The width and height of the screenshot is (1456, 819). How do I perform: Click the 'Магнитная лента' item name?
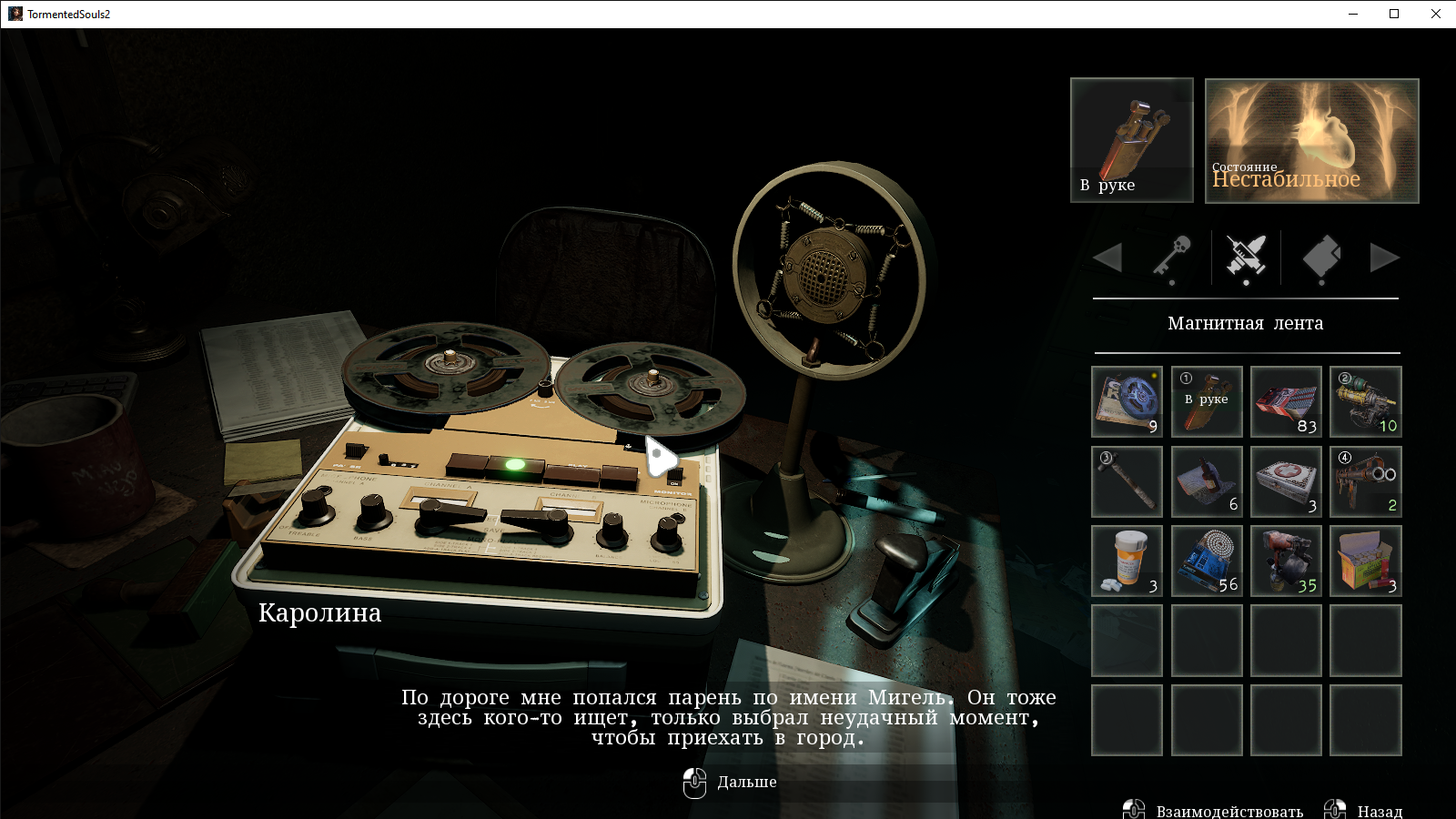[1246, 324]
